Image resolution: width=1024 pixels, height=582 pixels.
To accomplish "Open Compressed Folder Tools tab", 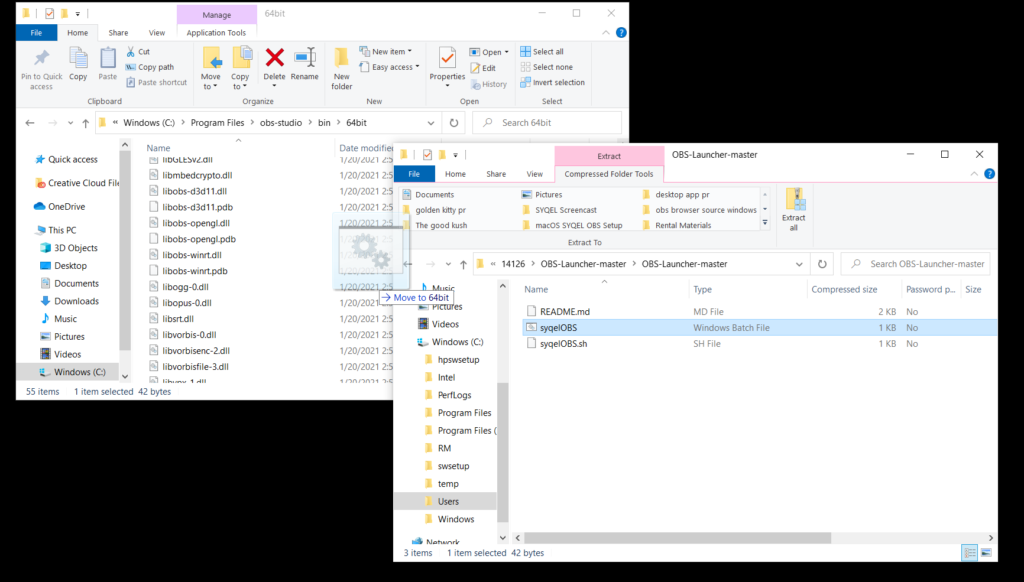I will click(x=609, y=174).
